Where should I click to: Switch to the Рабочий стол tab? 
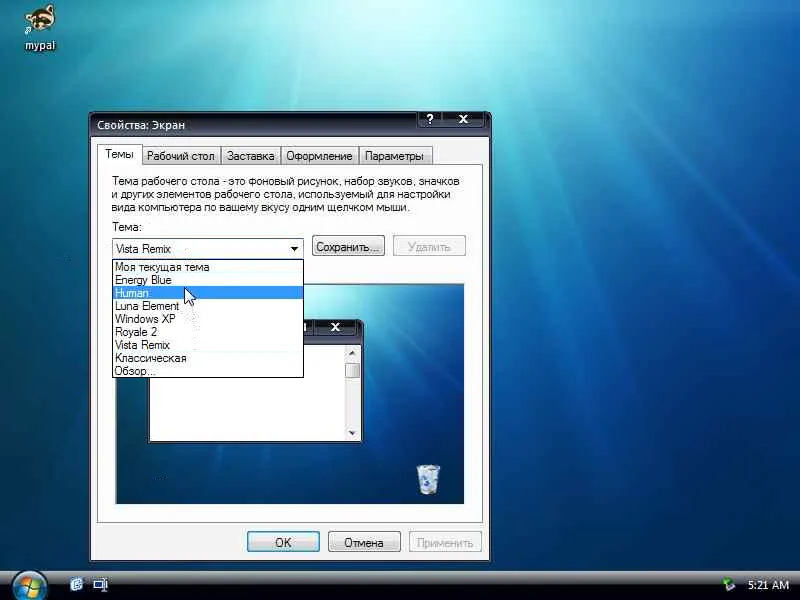pos(181,156)
